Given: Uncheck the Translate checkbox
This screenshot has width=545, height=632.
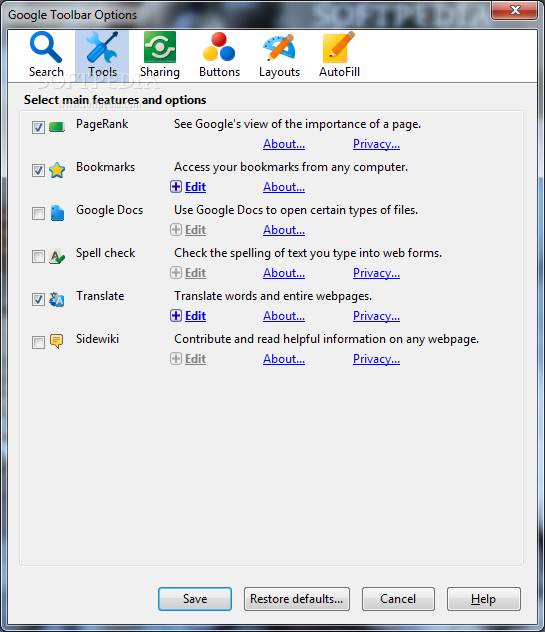Looking at the screenshot, I should [38, 299].
